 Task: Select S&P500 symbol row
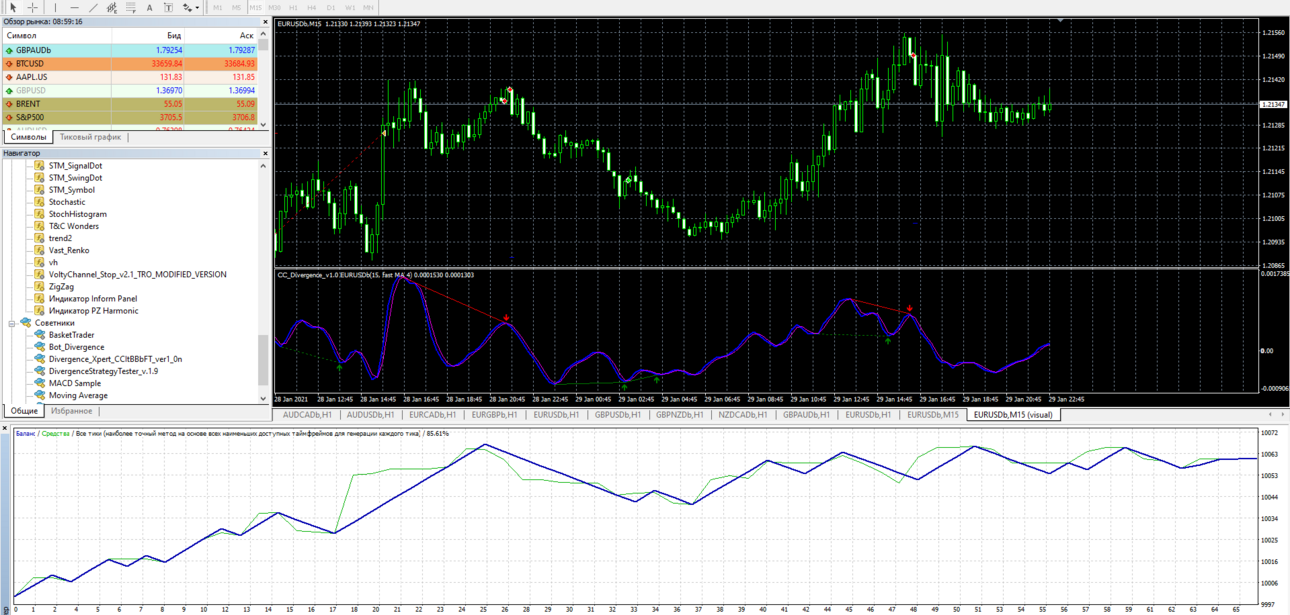pyautogui.click(x=130, y=117)
